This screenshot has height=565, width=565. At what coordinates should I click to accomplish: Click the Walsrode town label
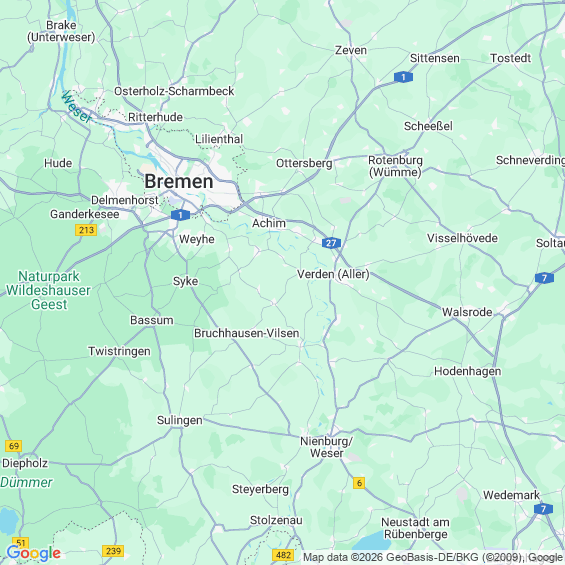pos(467,312)
